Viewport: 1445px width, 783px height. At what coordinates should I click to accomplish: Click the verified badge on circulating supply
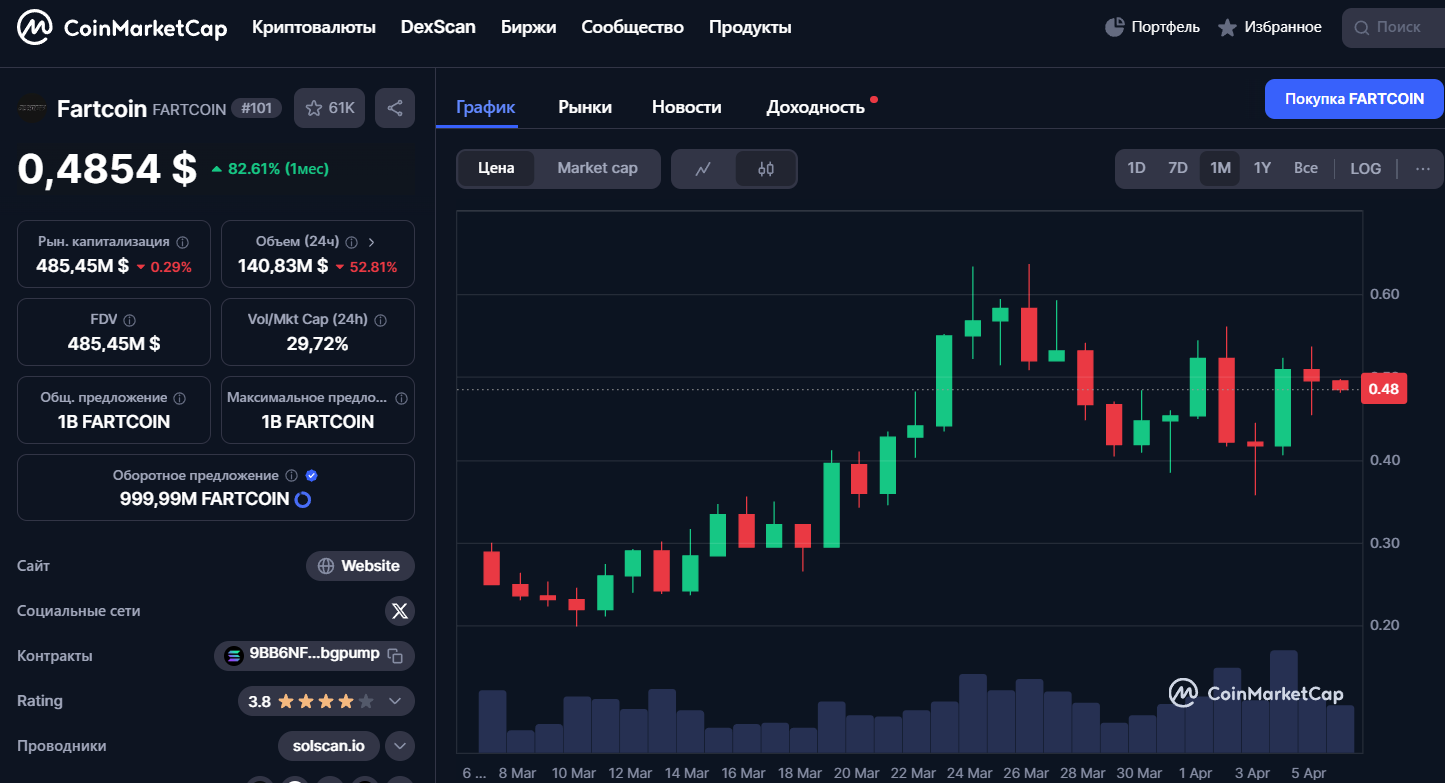pos(312,476)
